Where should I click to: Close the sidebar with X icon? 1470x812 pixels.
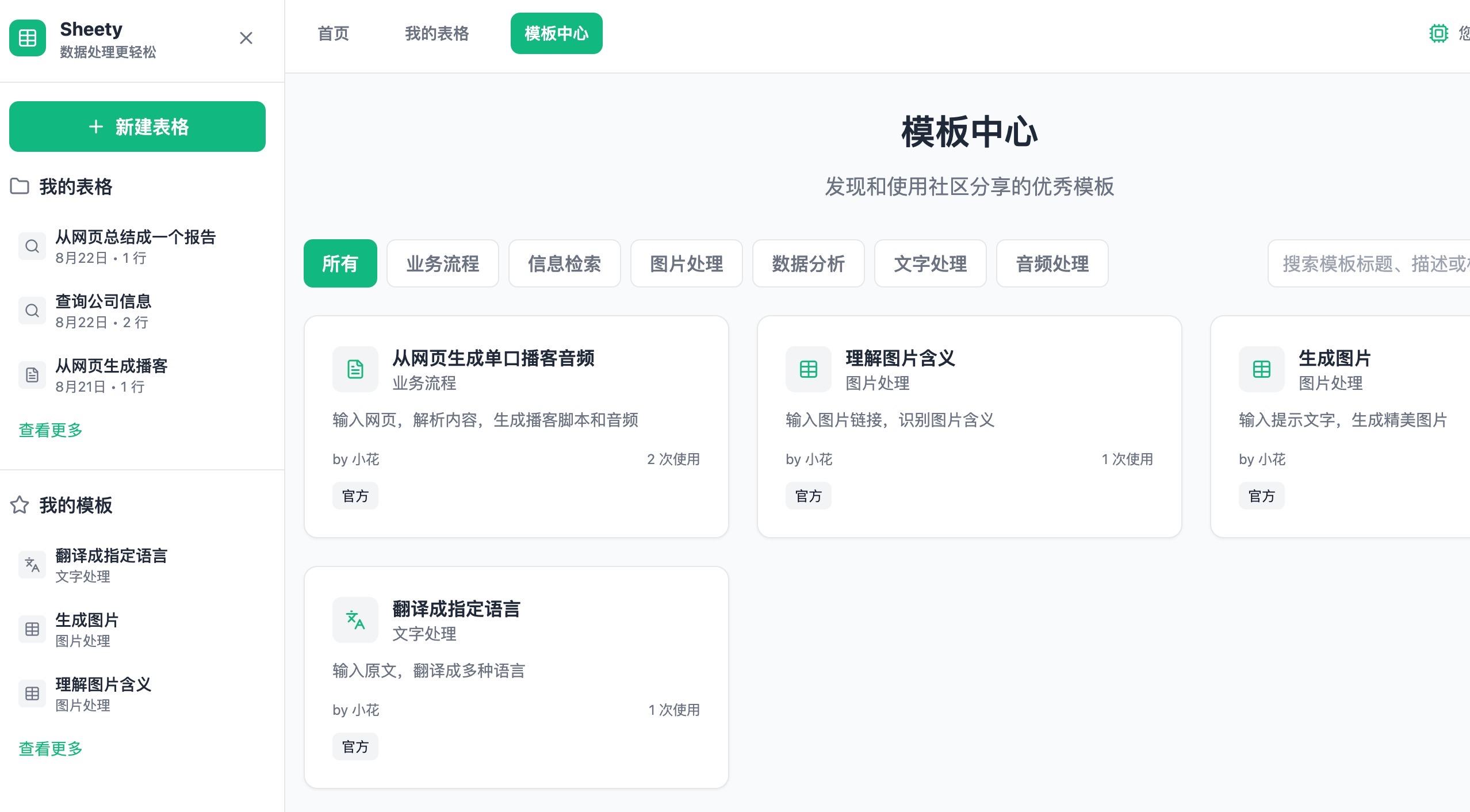pyautogui.click(x=246, y=38)
